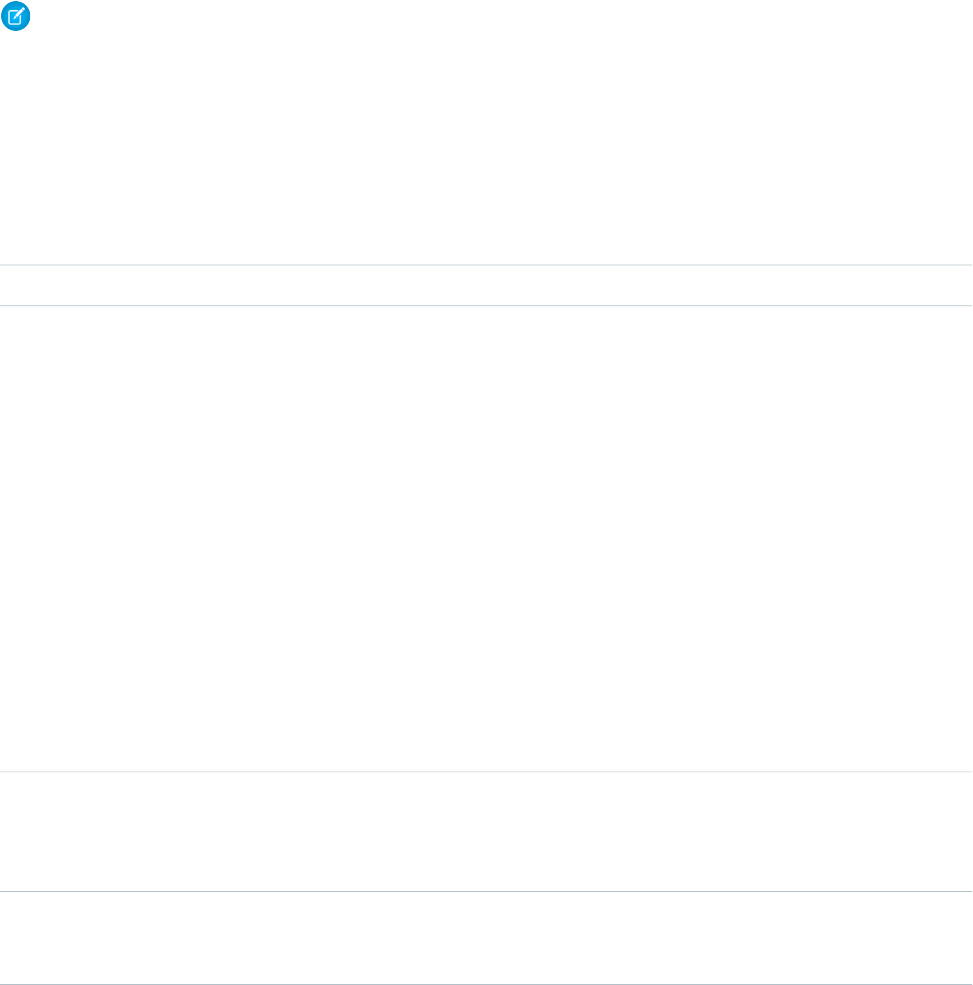Viewport: 973px width, 985px height.
Task: Click inside the tall first table row
Action: tap(486, 538)
